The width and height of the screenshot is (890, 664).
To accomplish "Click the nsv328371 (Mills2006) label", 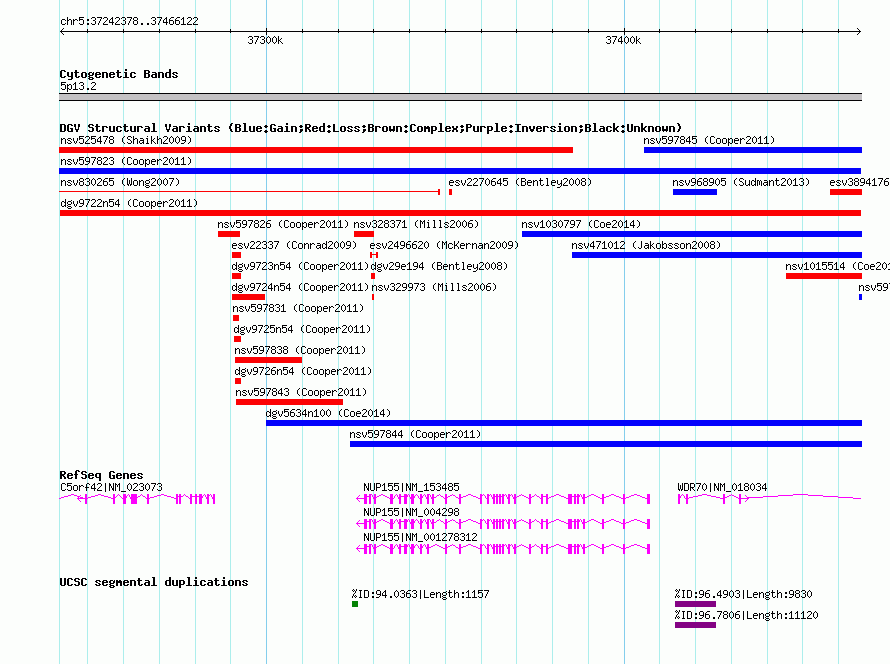I will coord(416,224).
